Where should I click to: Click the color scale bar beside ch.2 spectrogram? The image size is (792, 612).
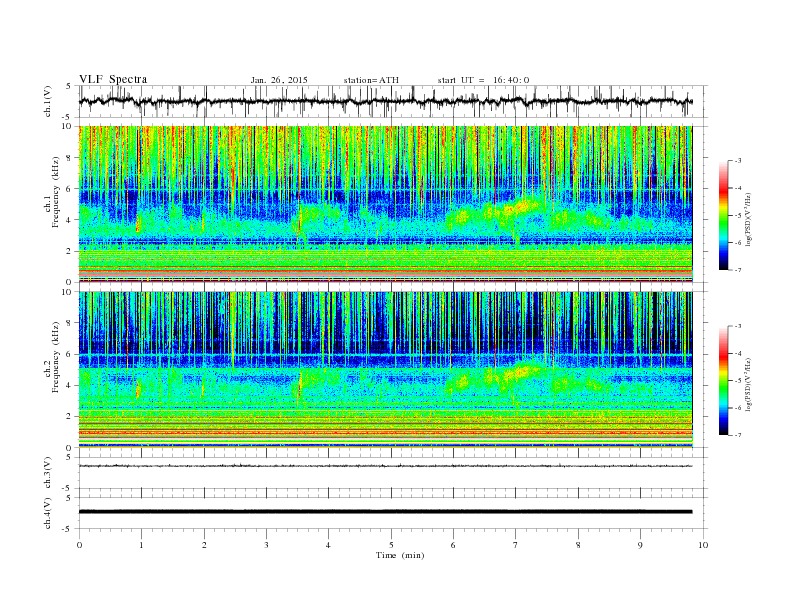[723, 381]
